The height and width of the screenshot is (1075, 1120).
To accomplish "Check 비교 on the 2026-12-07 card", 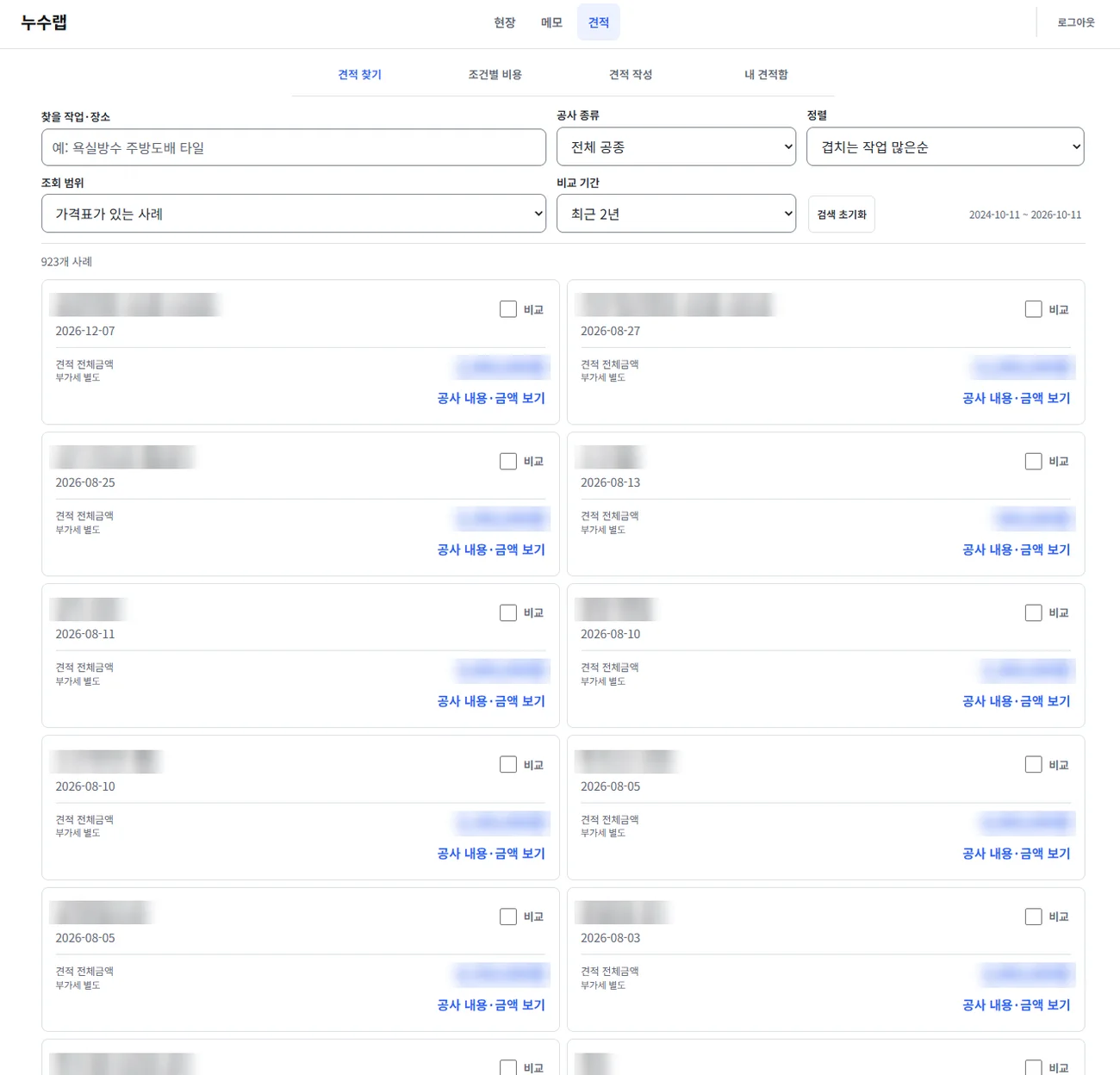I will click(508, 309).
